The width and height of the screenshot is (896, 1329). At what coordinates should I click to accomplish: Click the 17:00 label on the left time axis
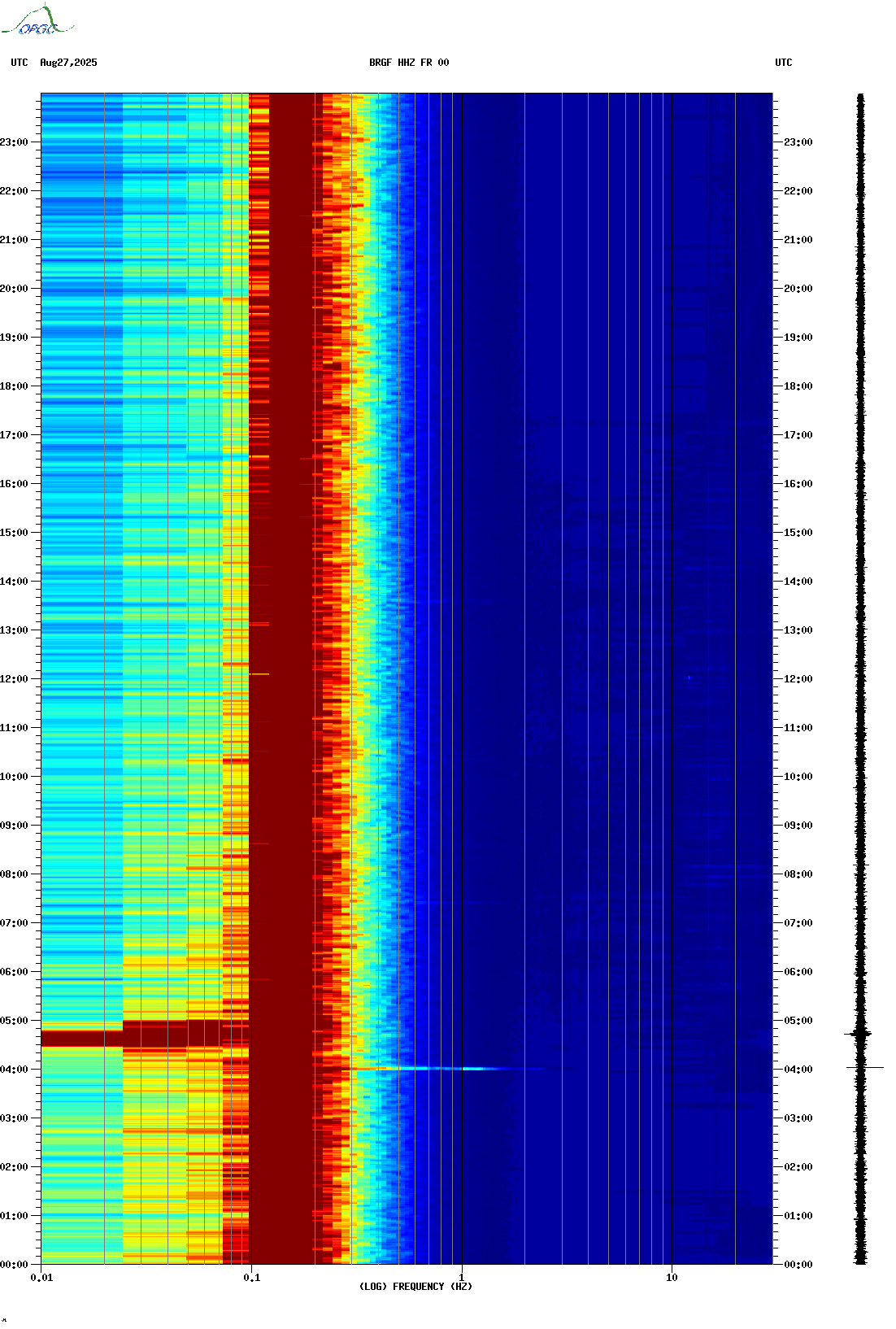point(14,435)
